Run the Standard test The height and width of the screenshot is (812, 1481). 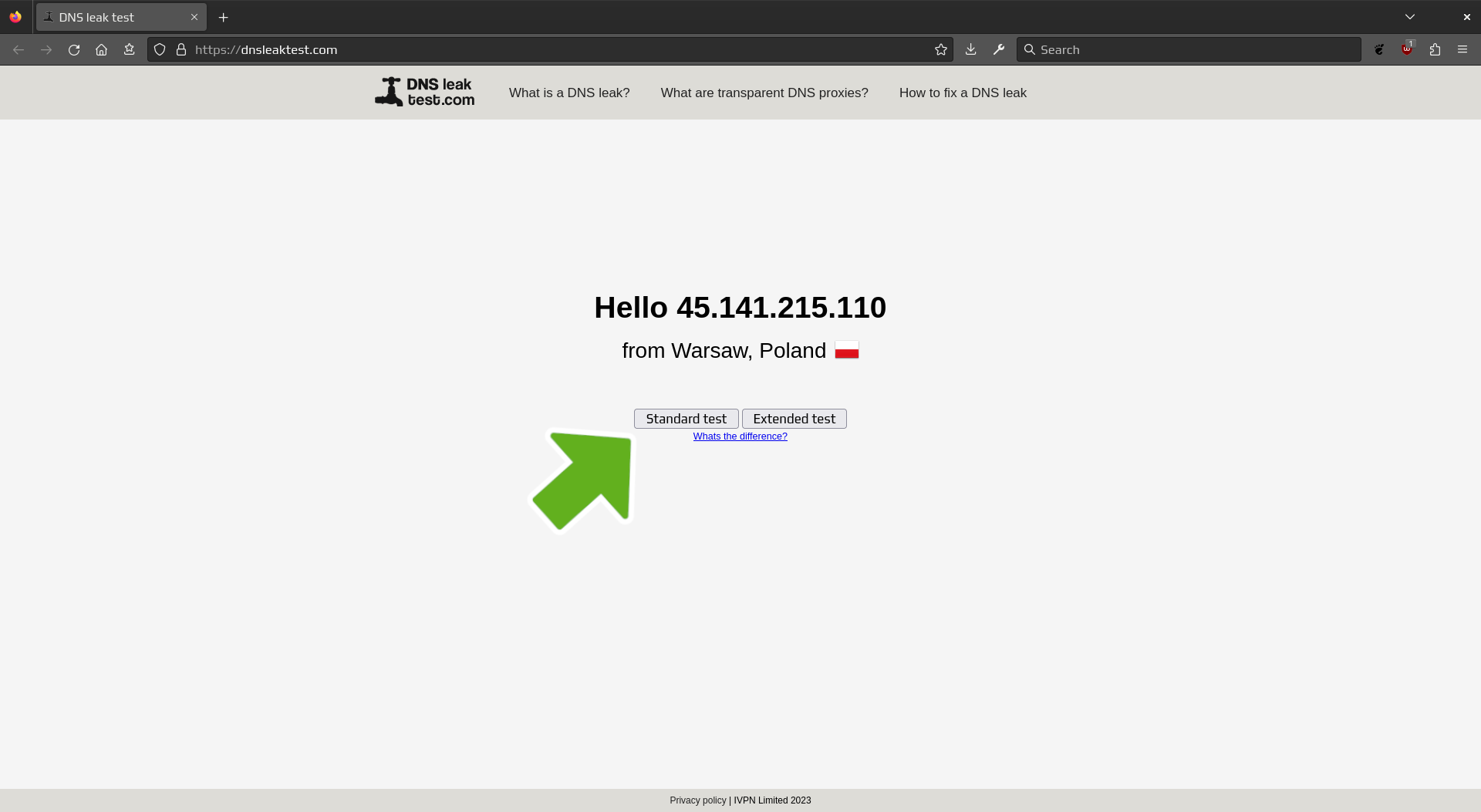[x=686, y=419]
